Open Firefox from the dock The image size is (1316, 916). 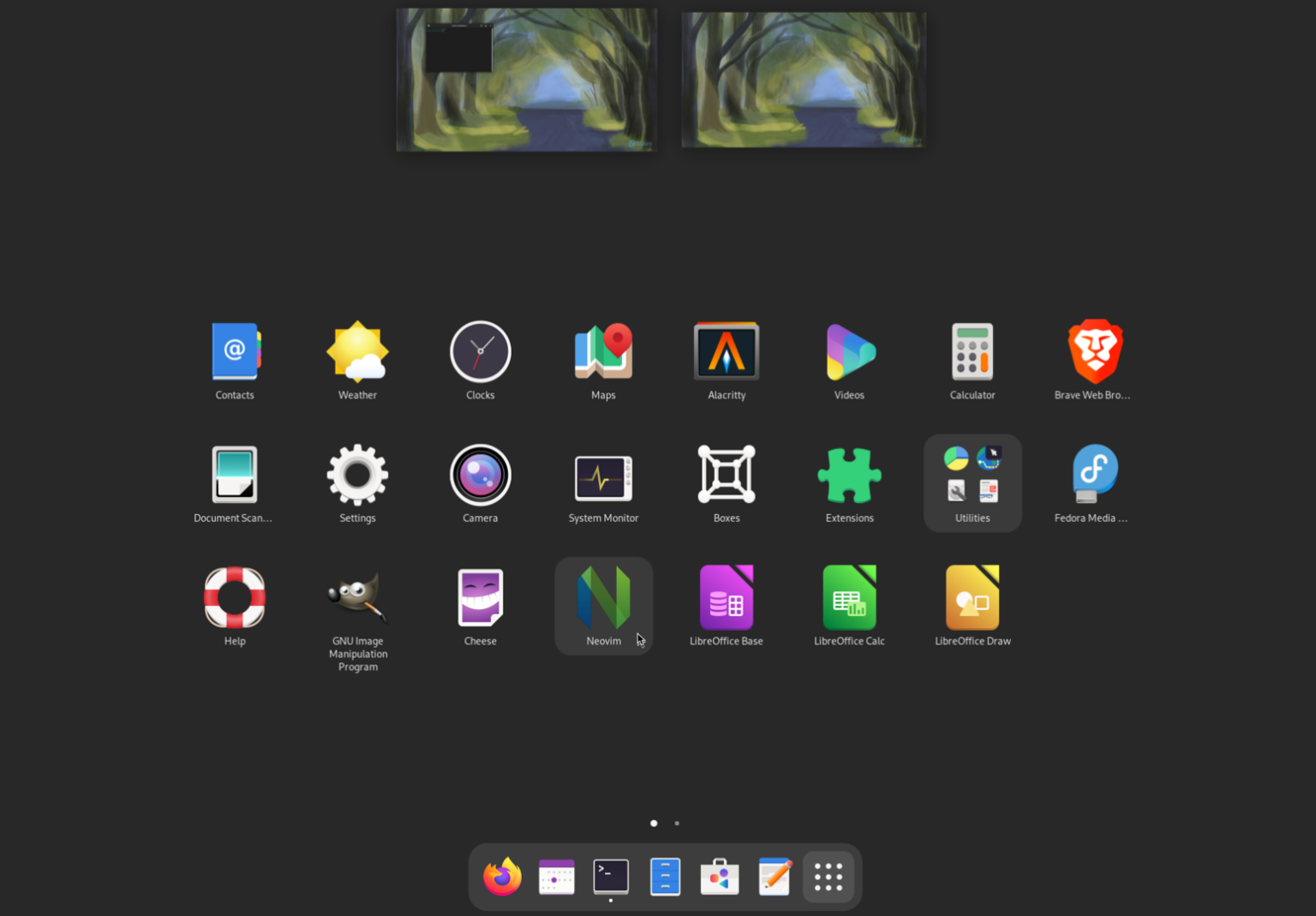tap(502, 876)
